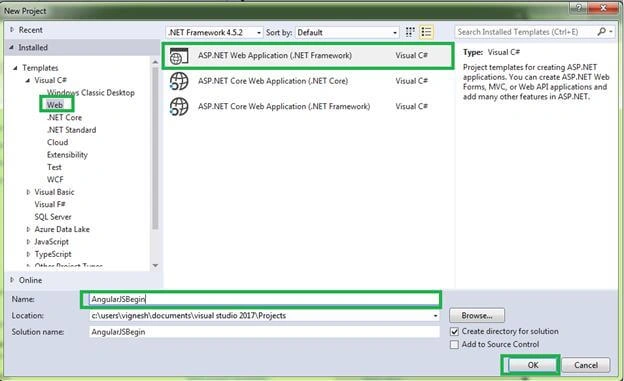Click the OK button

pyautogui.click(x=532, y=365)
